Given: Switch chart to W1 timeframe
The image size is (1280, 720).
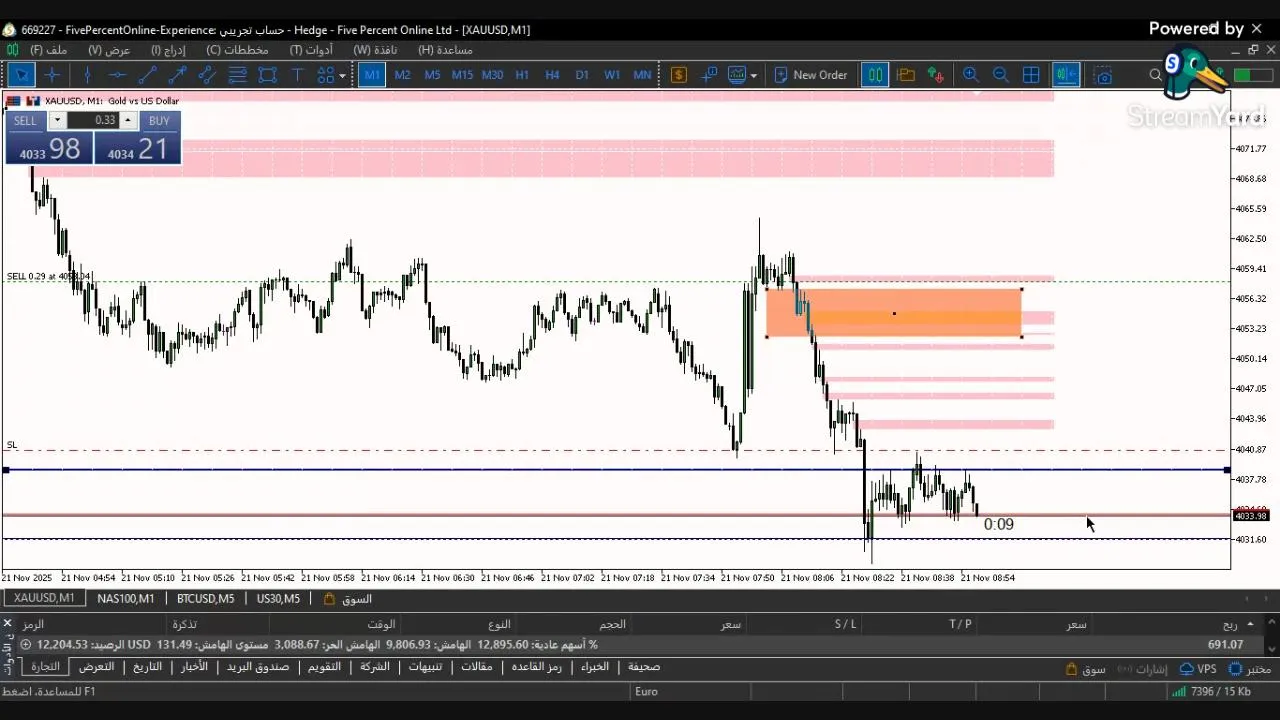Looking at the screenshot, I should [x=612, y=75].
